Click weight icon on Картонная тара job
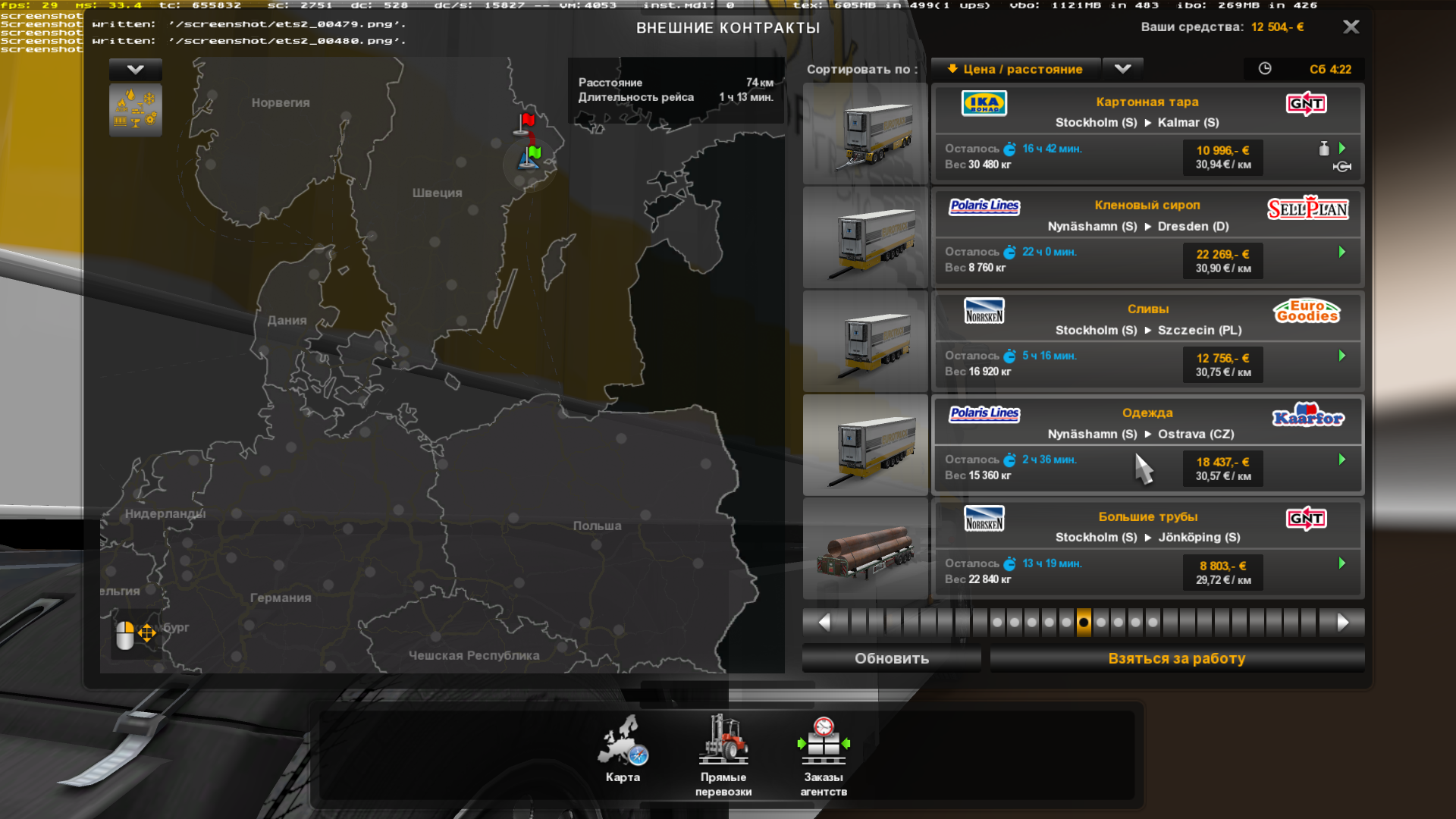The width and height of the screenshot is (1456, 819). [1324, 149]
